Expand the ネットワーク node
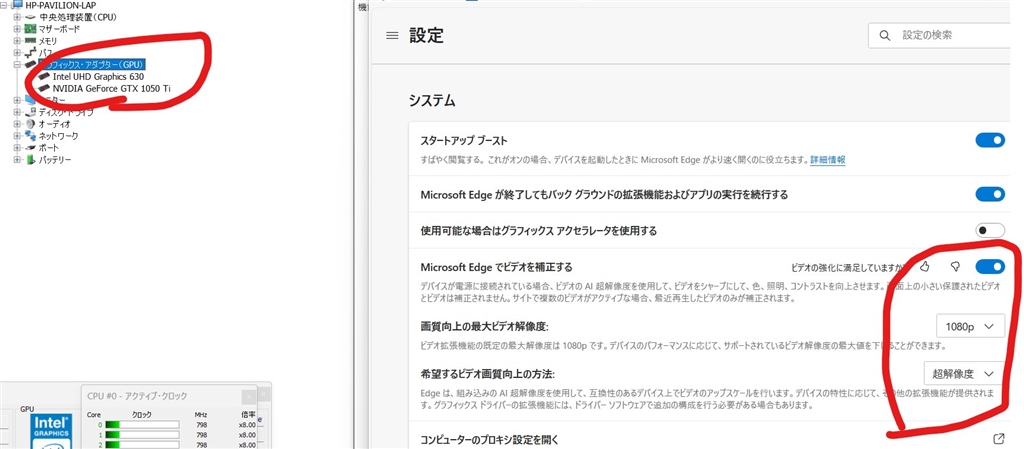Screen dimensions: 1024x449 pos(18,136)
